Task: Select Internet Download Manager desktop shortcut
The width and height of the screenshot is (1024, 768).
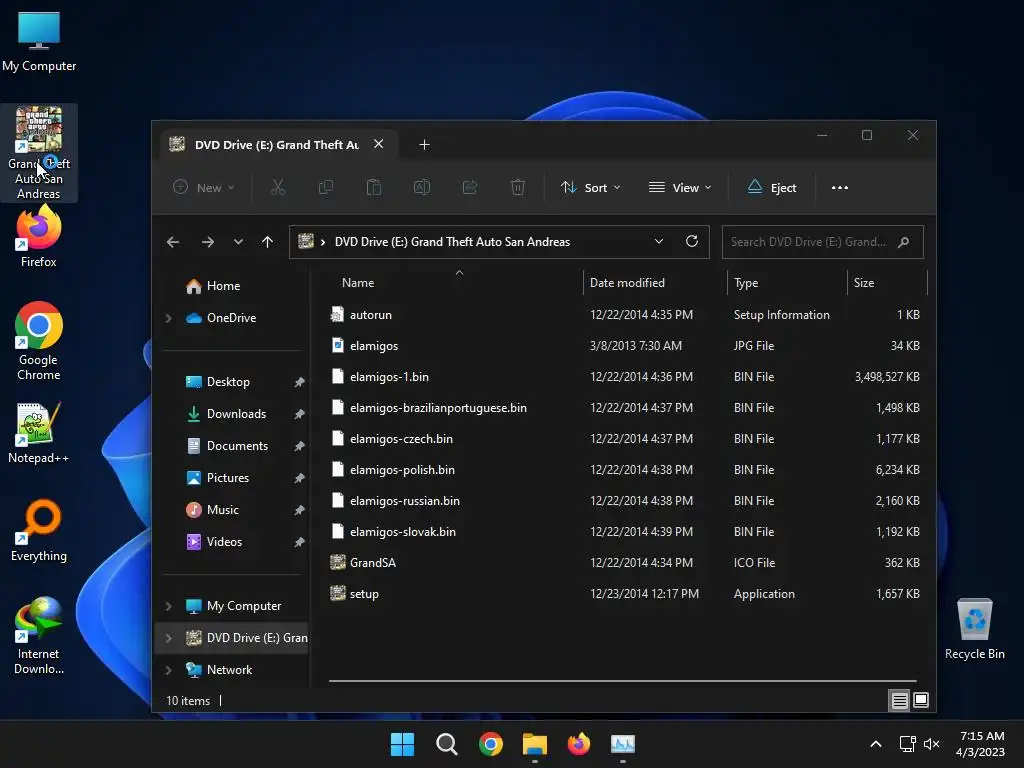Action: click(x=39, y=635)
